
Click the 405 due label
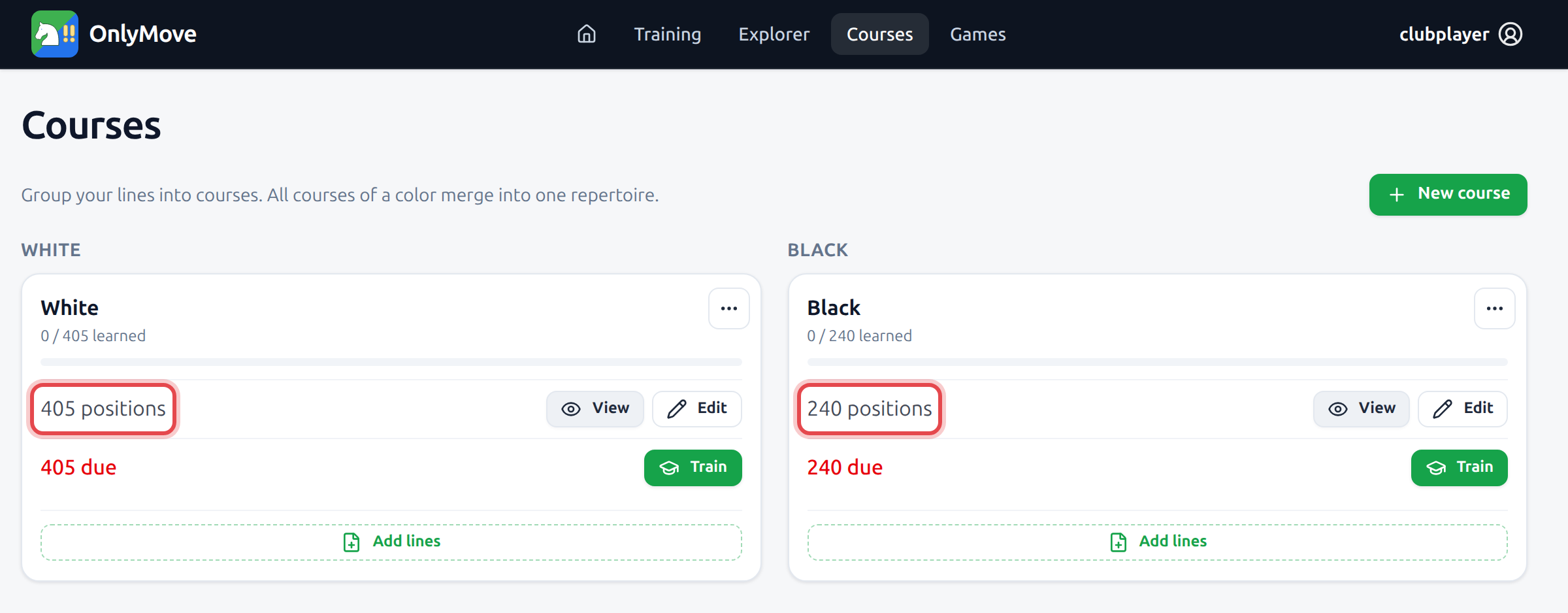78,467
